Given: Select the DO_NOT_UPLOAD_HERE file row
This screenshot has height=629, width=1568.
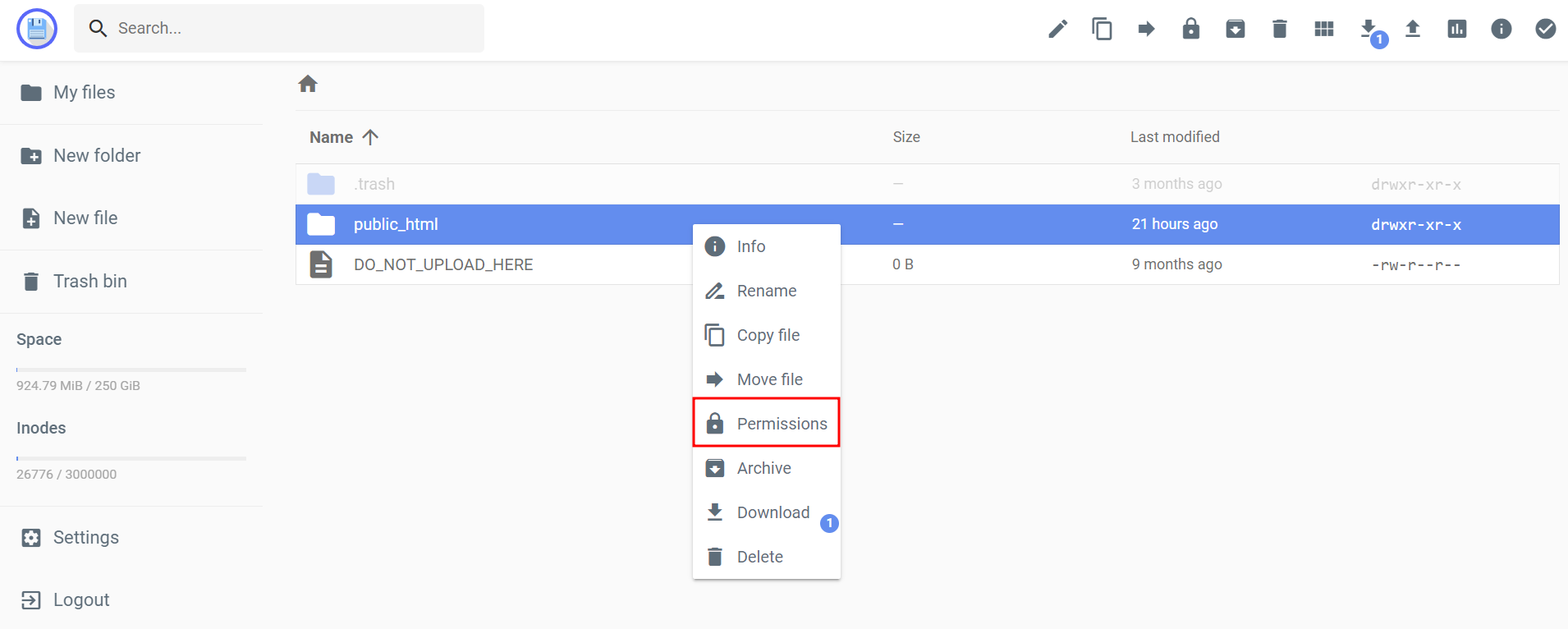Looking at the screenshot, I should click(x=443, y=264).
